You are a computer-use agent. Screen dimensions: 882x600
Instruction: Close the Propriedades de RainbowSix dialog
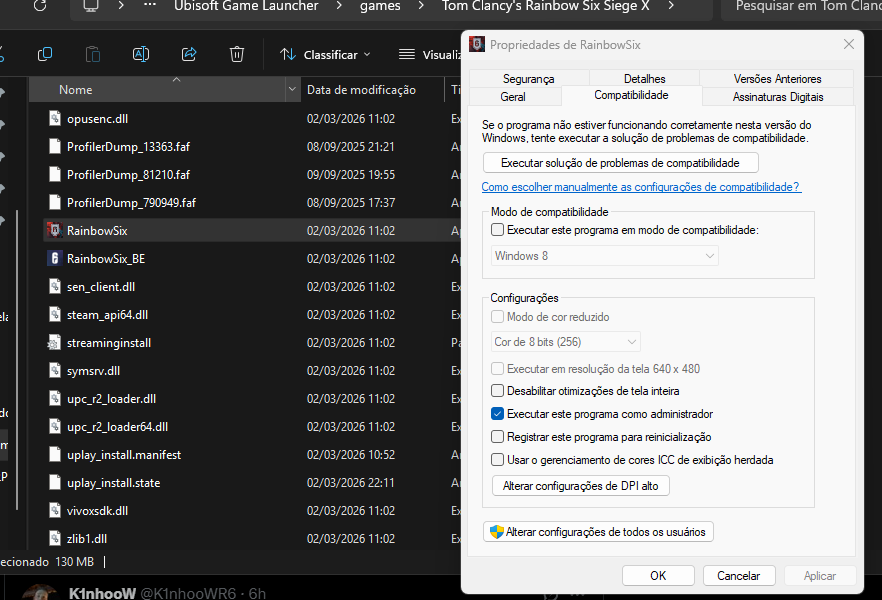coord(849,44)
